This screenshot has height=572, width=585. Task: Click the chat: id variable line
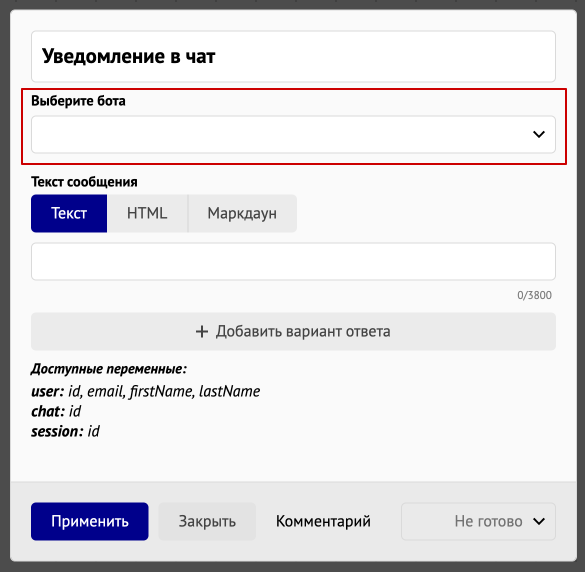[x=56, y=411]
